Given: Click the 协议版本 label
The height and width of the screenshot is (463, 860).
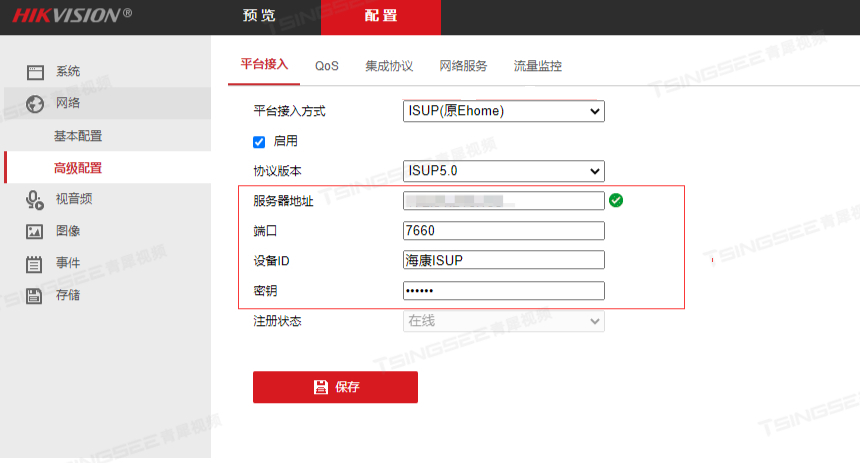Looking at the screenshot, I should pyautogui.click(x=277, y=171).
